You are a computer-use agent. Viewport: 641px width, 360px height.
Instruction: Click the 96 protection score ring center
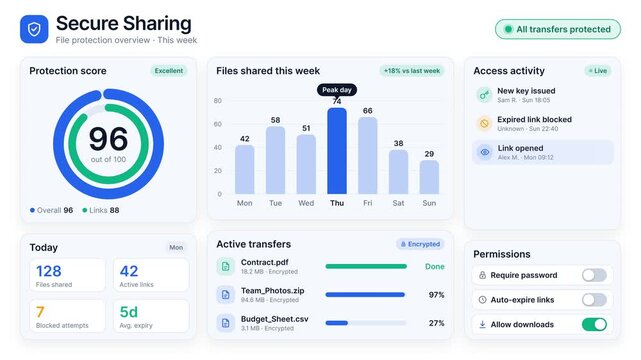point(108,144)
